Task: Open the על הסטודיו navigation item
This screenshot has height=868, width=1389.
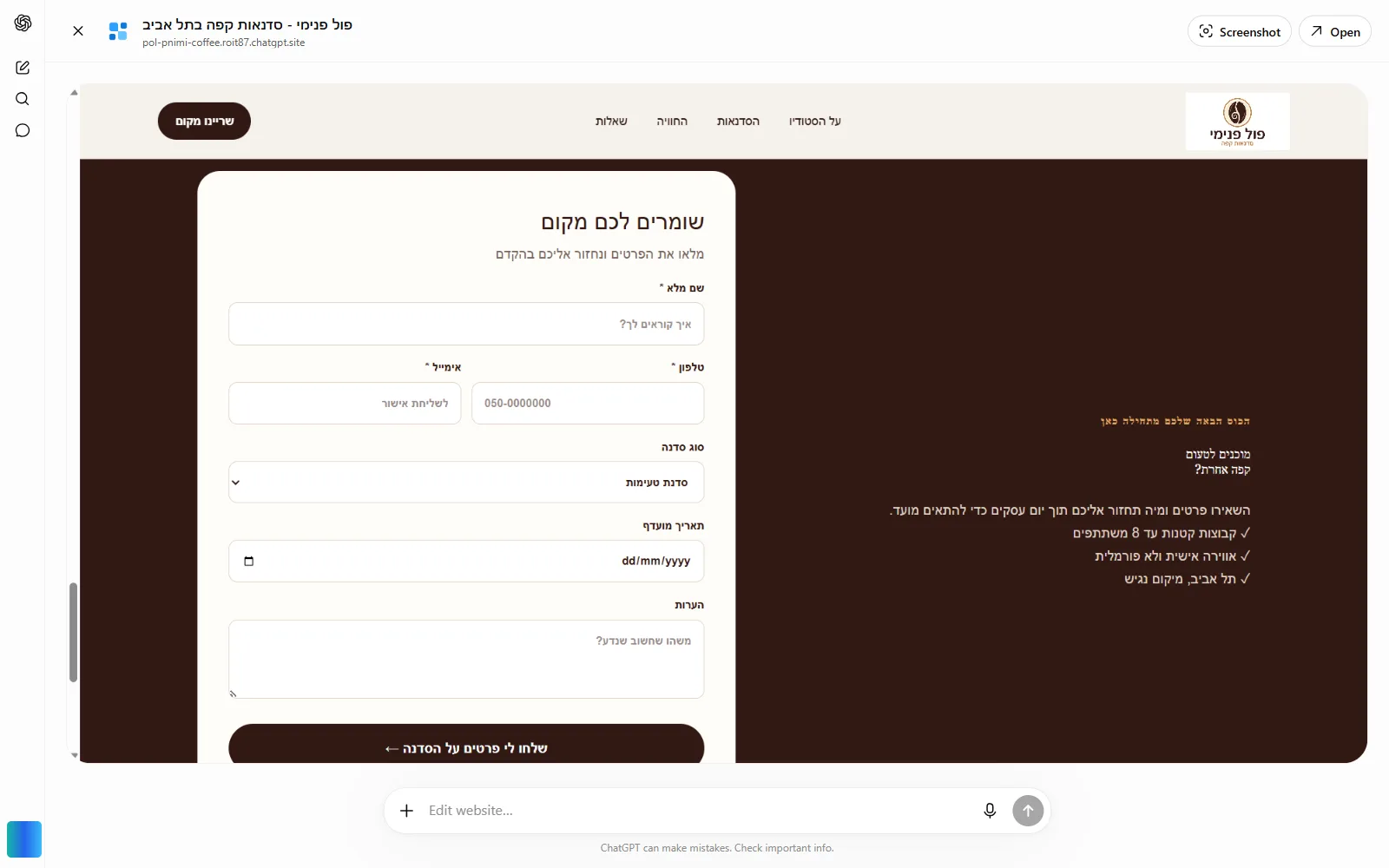Action: click(x=814, y=122)
